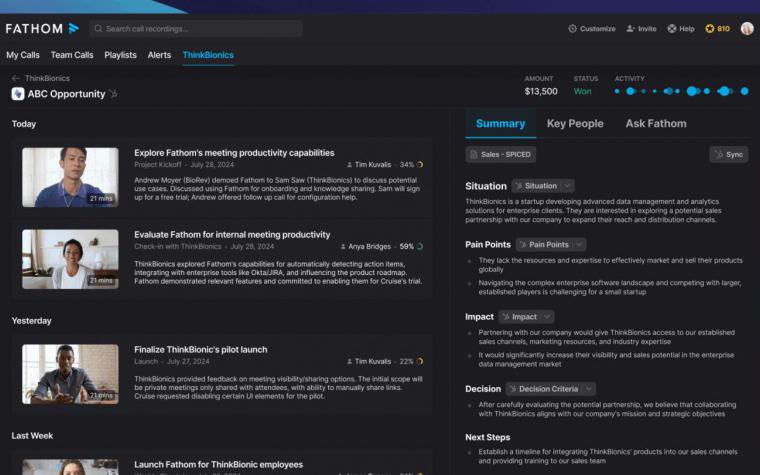
Task: Click person icon beside Tim Kuvalis on Launch call
Action: (349, 362)
